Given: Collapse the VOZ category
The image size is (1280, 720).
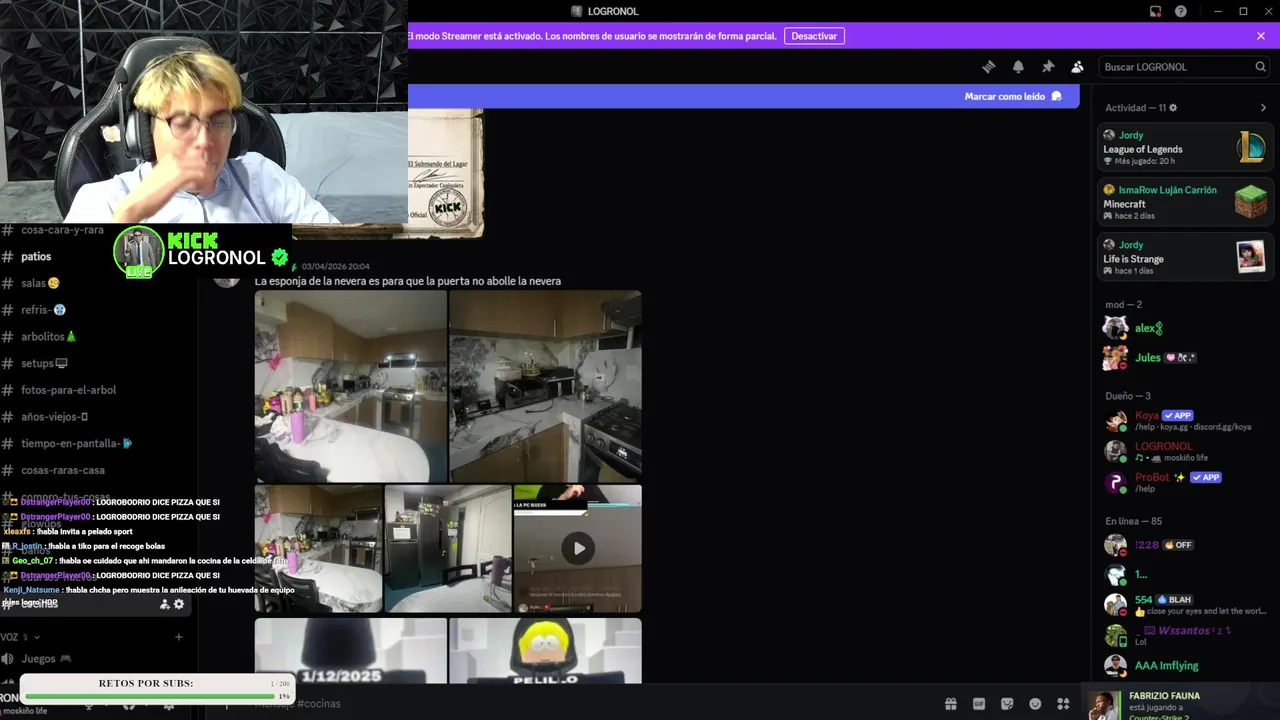Looking at the screenshot, I should click(x=20, y=637).
